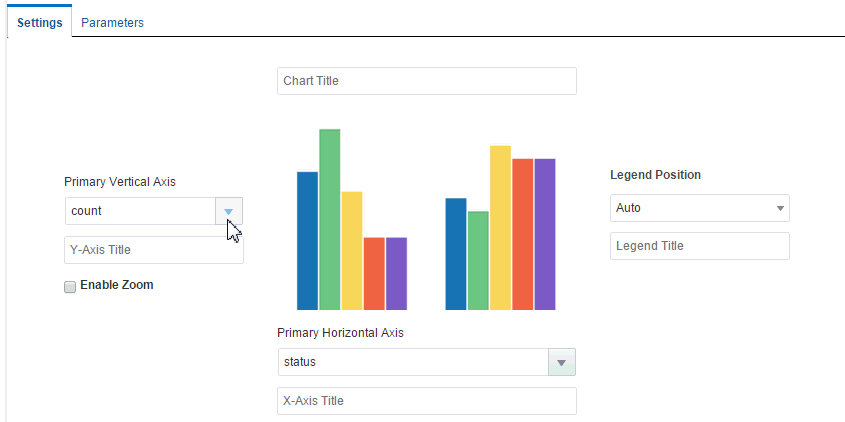Expand the Primary Horizontal Axis dropdown arrow

(561, 362)
